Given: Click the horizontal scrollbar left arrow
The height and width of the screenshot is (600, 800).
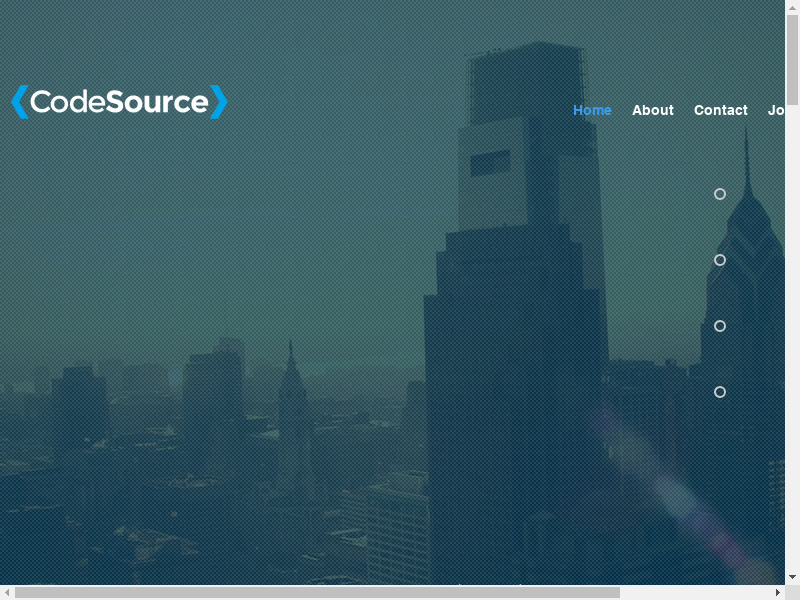Looking at the screenshot, I should (x=7, y=593).
